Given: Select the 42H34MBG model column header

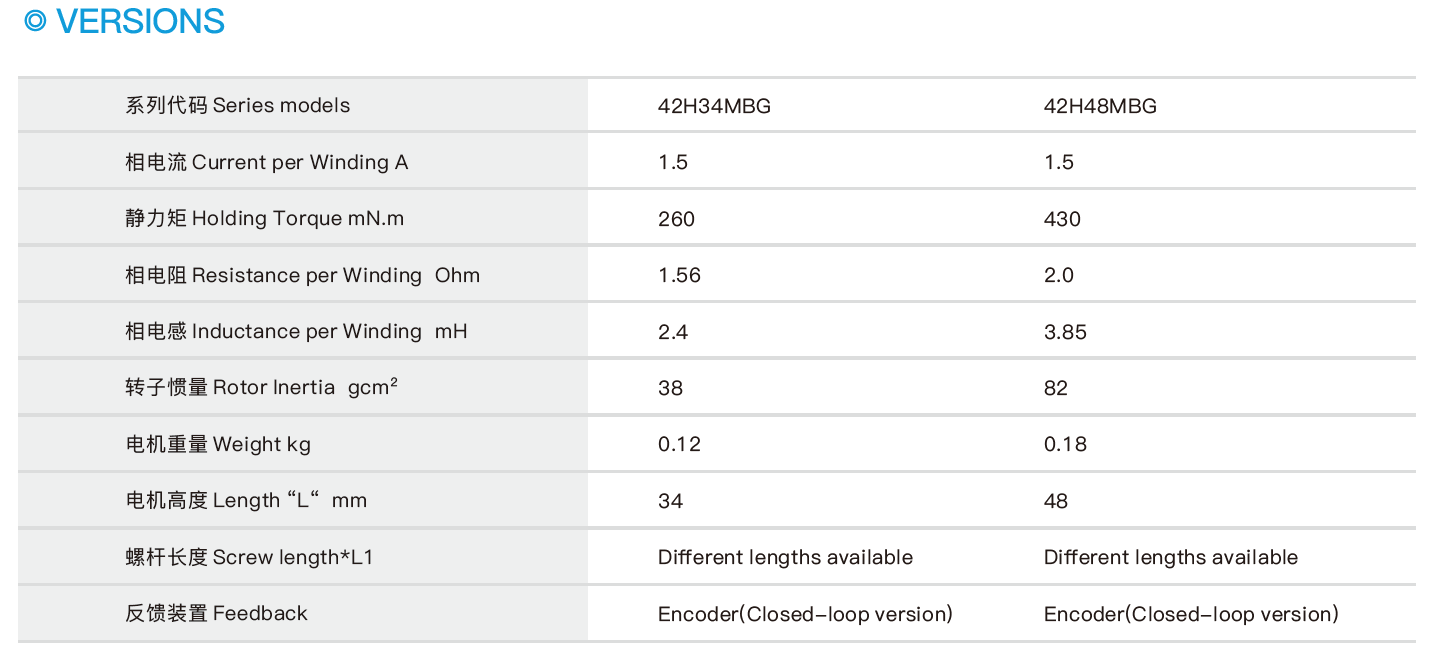Looking at the screenshot, I should pos(714,106).
